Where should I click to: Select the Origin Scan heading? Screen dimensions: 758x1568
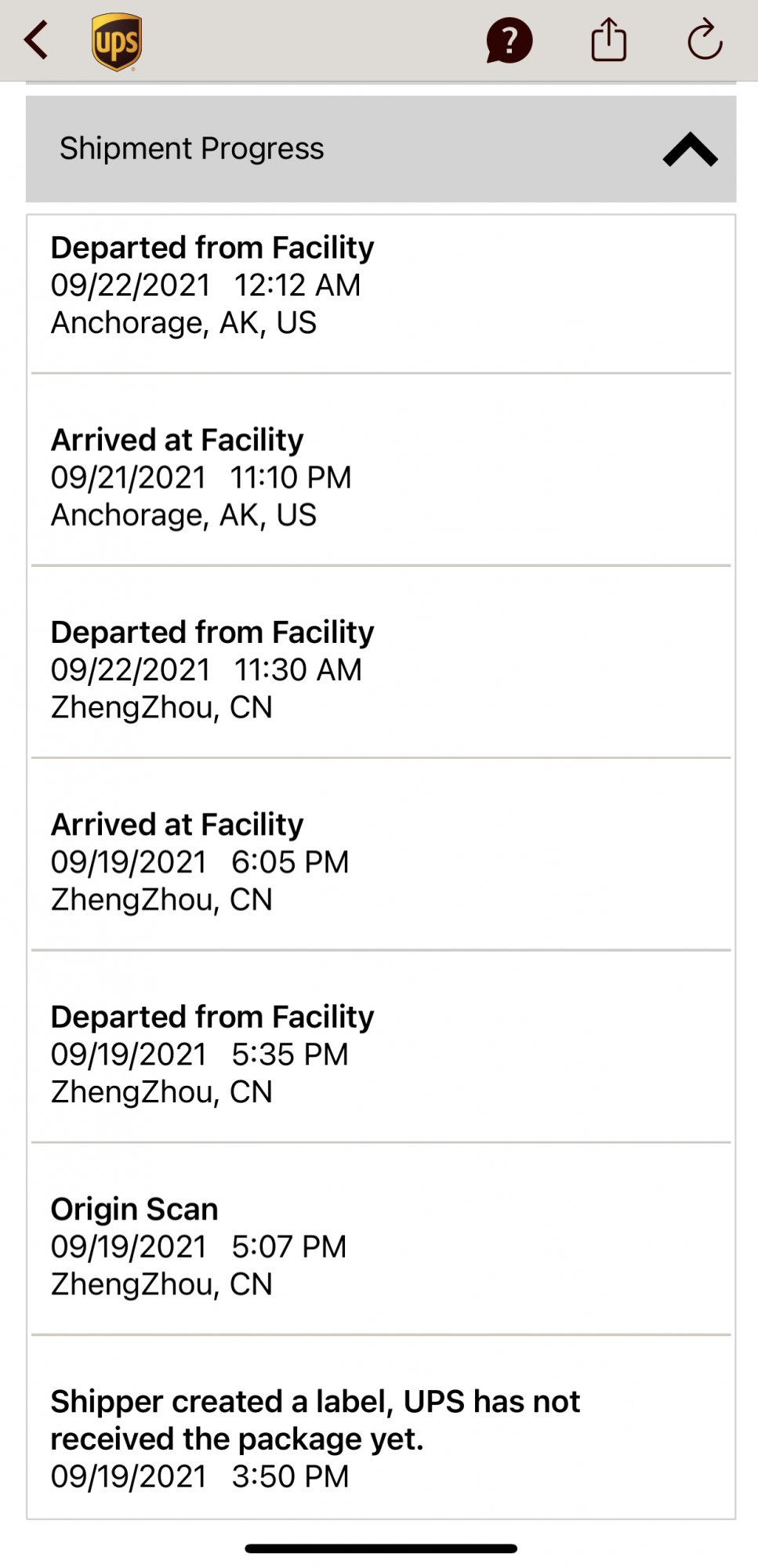click(135, 1209)
